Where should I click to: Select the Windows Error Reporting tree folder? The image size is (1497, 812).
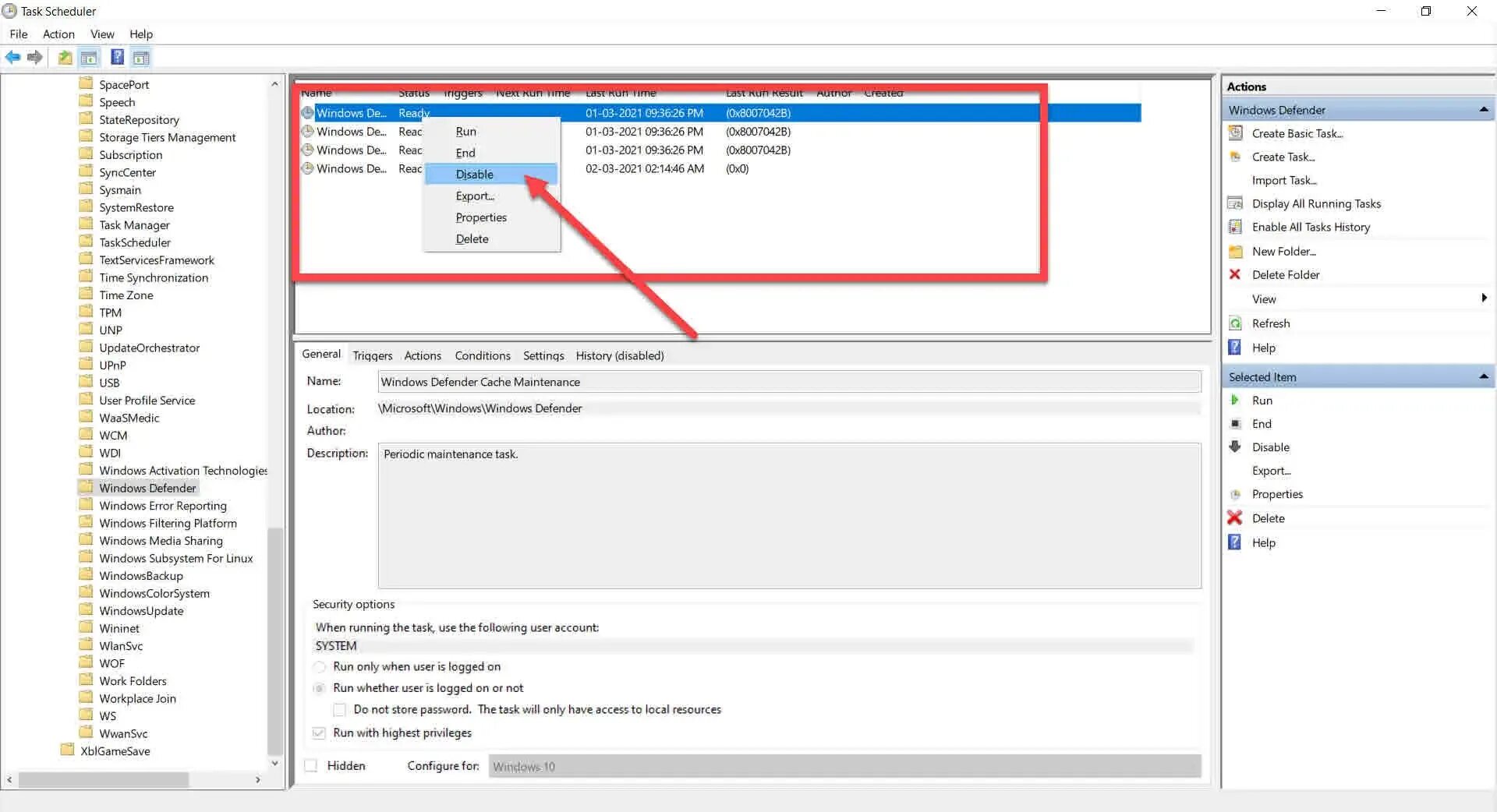(x=162, y=506)
